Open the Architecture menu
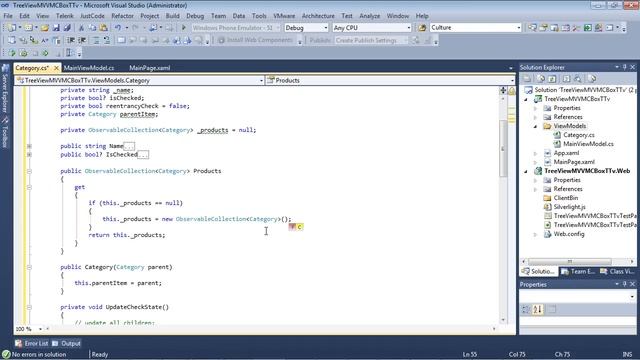640x360 pixels. [x=318, y=16]
